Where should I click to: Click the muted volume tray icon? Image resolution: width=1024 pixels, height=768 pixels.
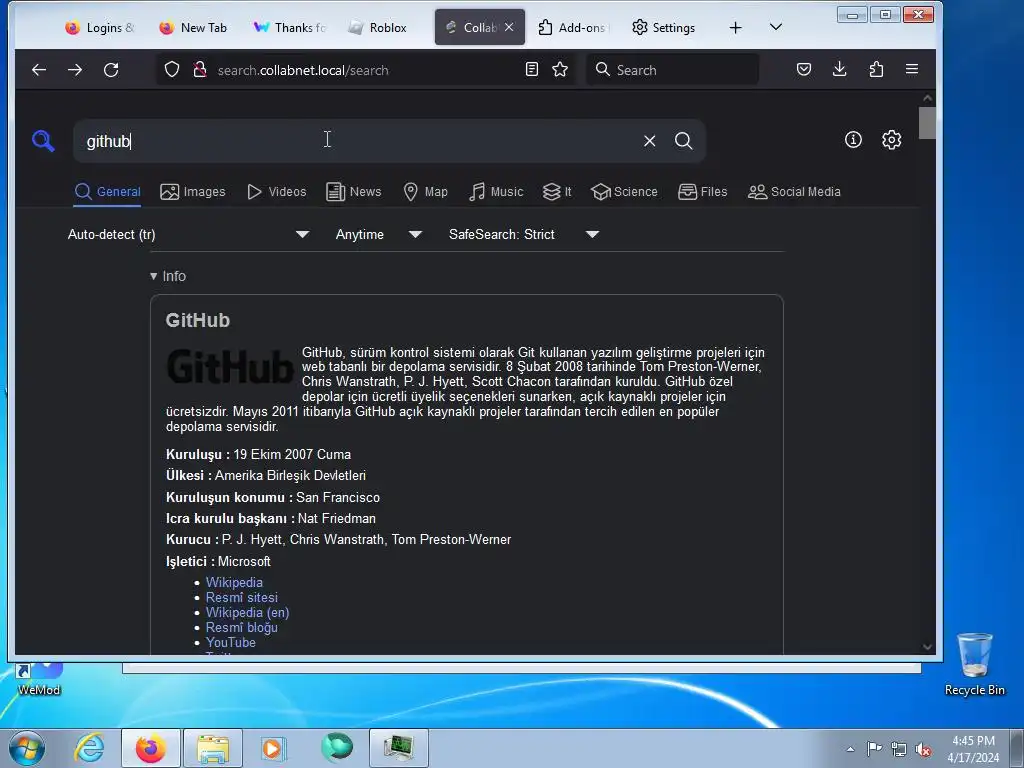click(923, 750)
